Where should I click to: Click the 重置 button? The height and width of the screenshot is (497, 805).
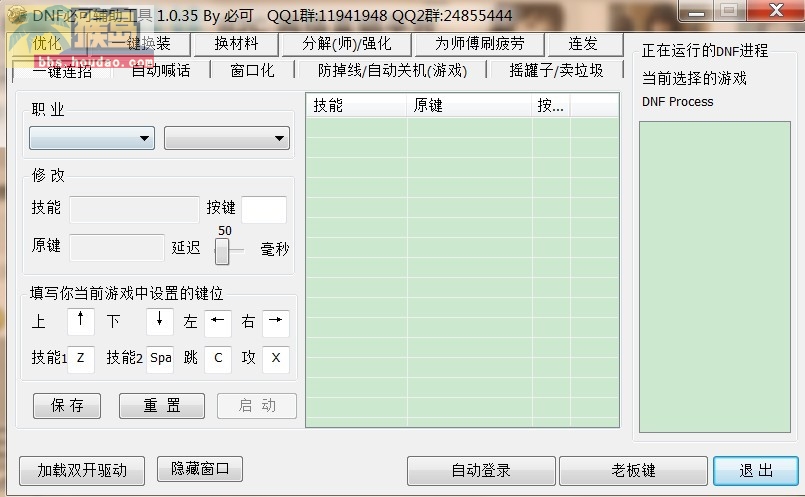click(162, 406)
